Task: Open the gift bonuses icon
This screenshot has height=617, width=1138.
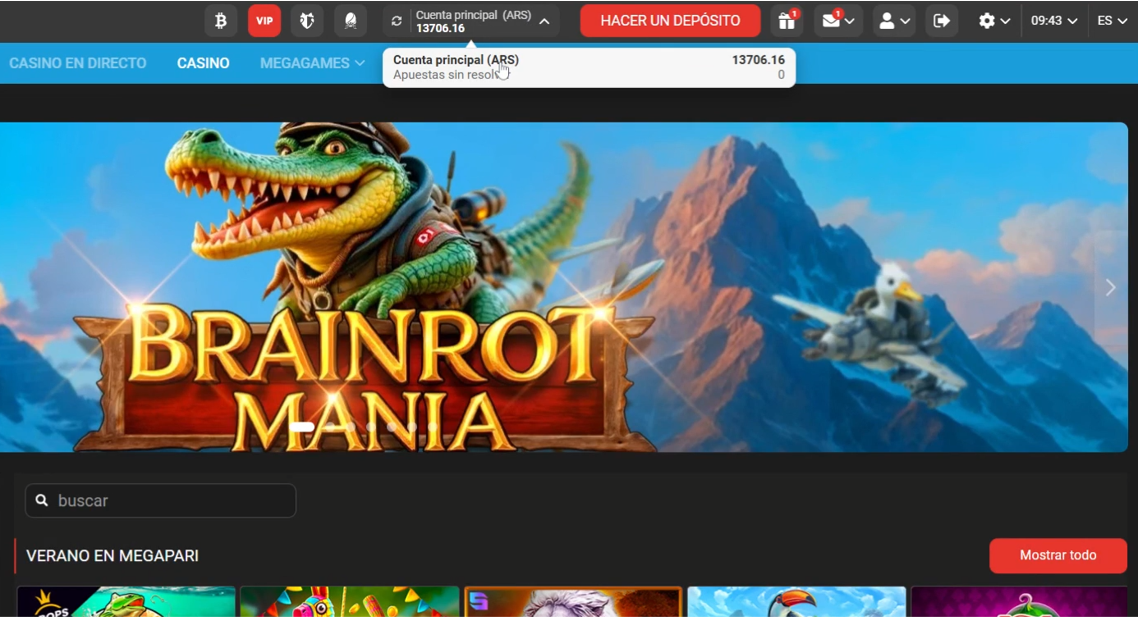Action: point(787,20)
